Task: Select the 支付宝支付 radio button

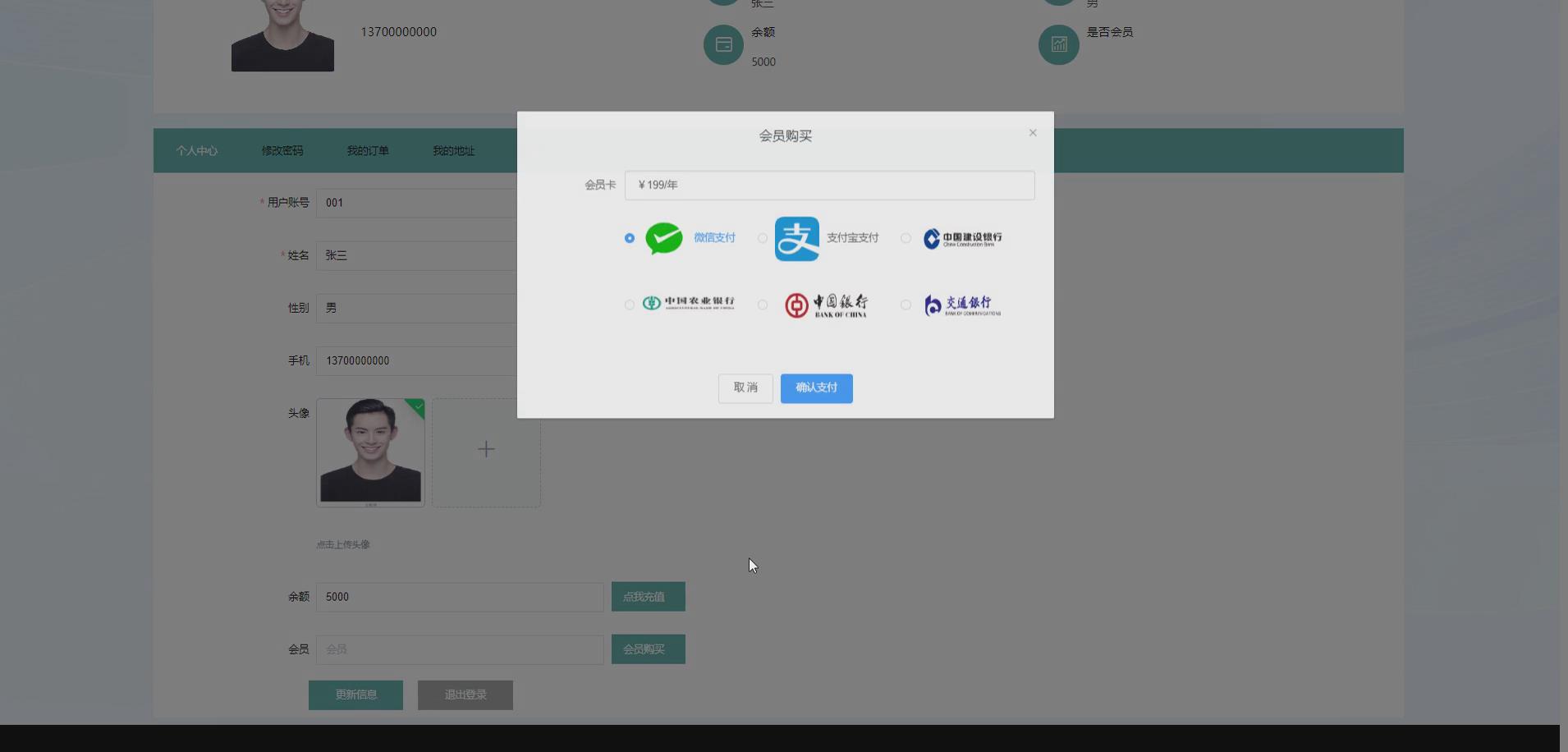Action: pyautogui.click(x=762, y=238)
